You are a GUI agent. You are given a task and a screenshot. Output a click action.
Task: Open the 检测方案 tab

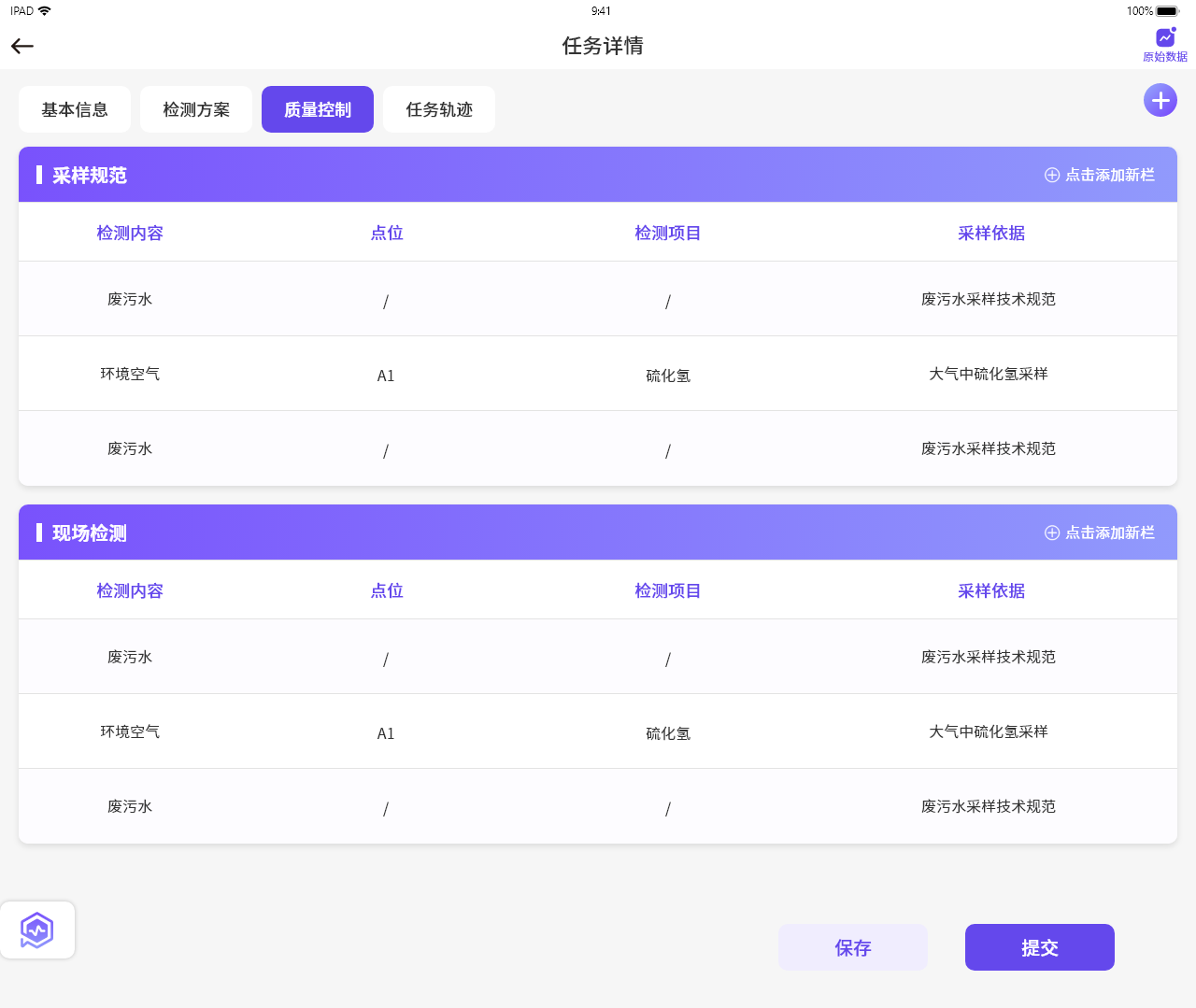196,109
